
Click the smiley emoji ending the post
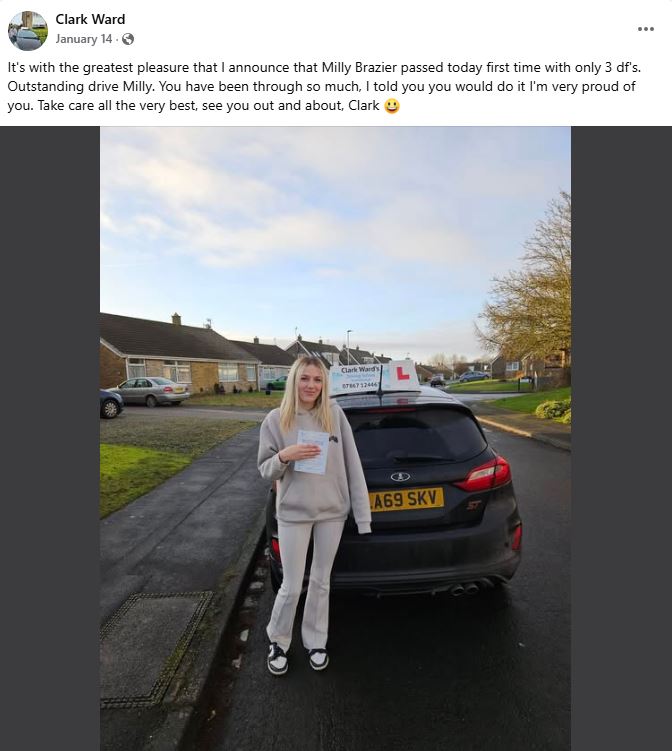[392, 105]
